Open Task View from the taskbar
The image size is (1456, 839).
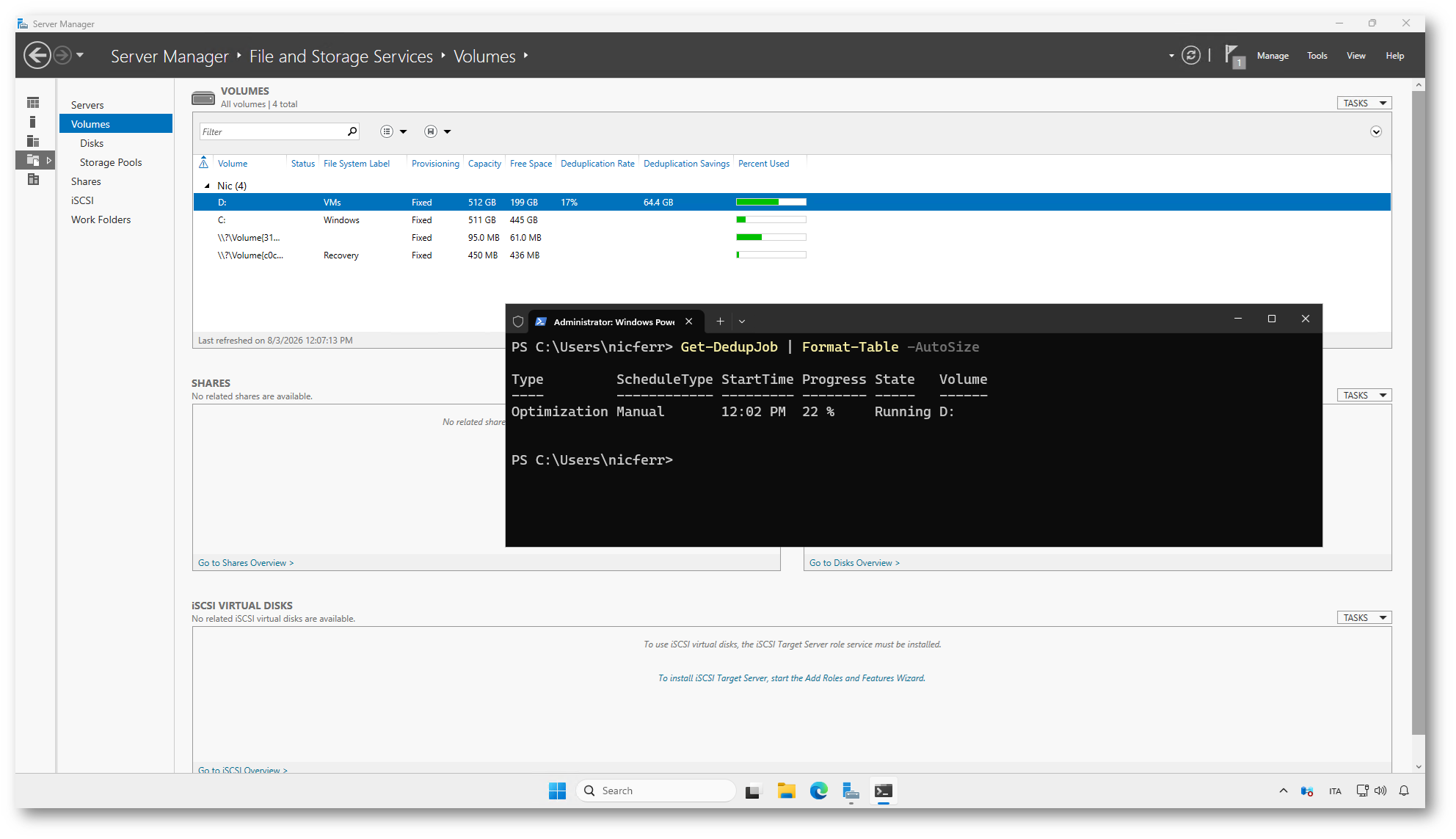click(752, 791)
